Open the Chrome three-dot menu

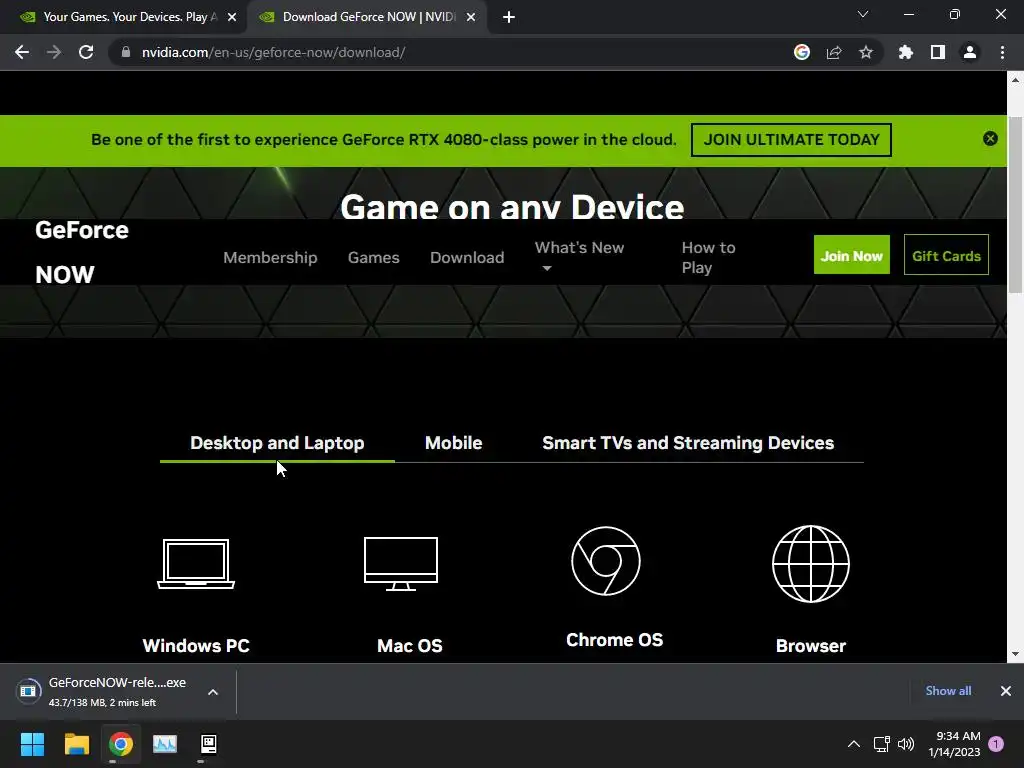(1002, 52)
